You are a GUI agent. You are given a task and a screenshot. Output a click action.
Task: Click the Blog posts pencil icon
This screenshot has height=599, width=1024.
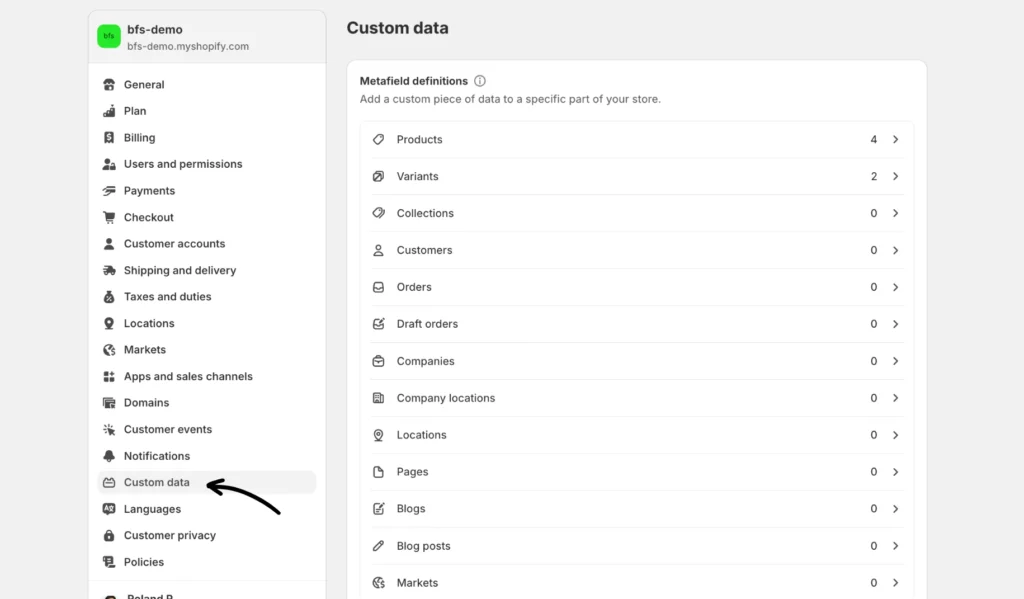click(x=378, y=546)
